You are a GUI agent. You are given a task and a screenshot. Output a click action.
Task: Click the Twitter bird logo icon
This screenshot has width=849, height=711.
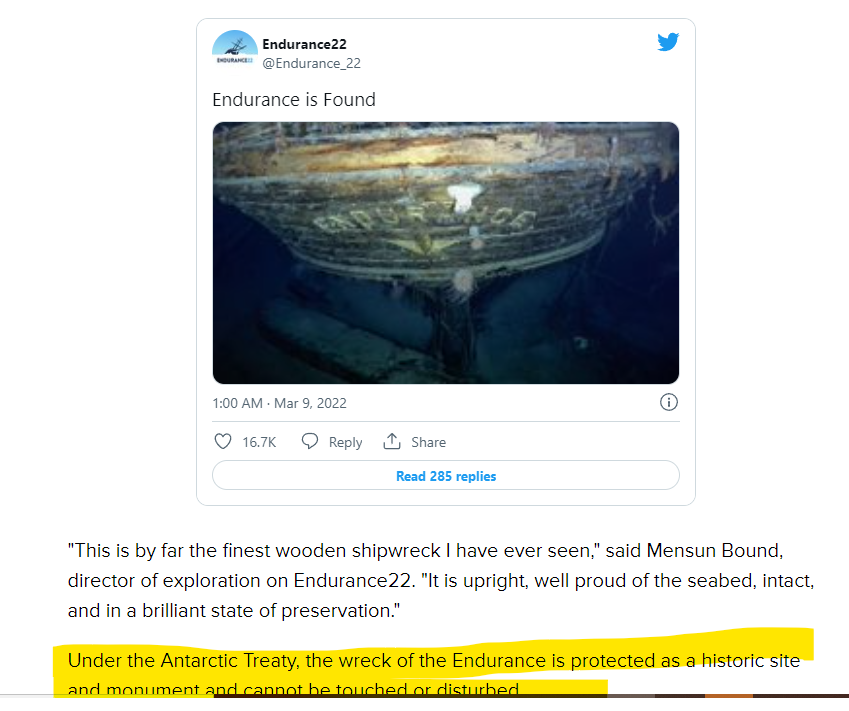coord(668,42)
